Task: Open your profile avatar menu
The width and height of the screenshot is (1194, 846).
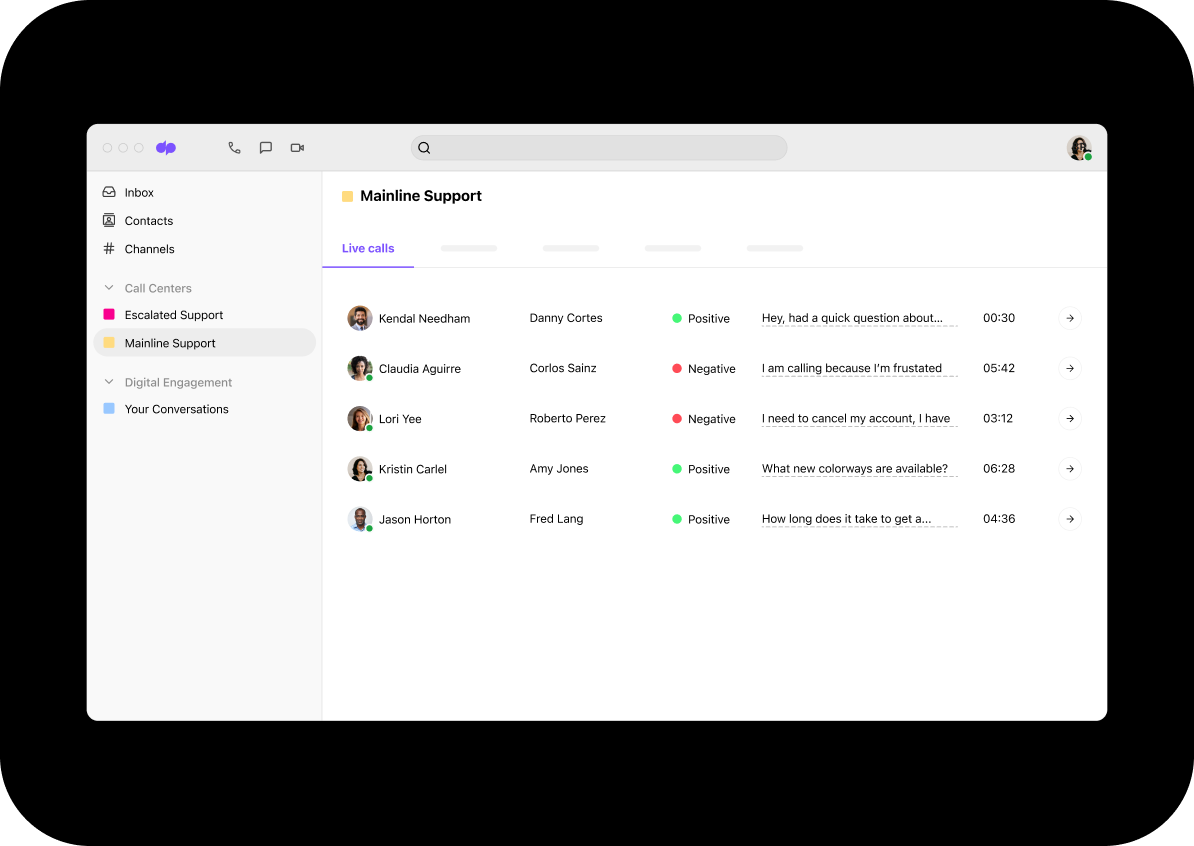Action: point(1079,148)
